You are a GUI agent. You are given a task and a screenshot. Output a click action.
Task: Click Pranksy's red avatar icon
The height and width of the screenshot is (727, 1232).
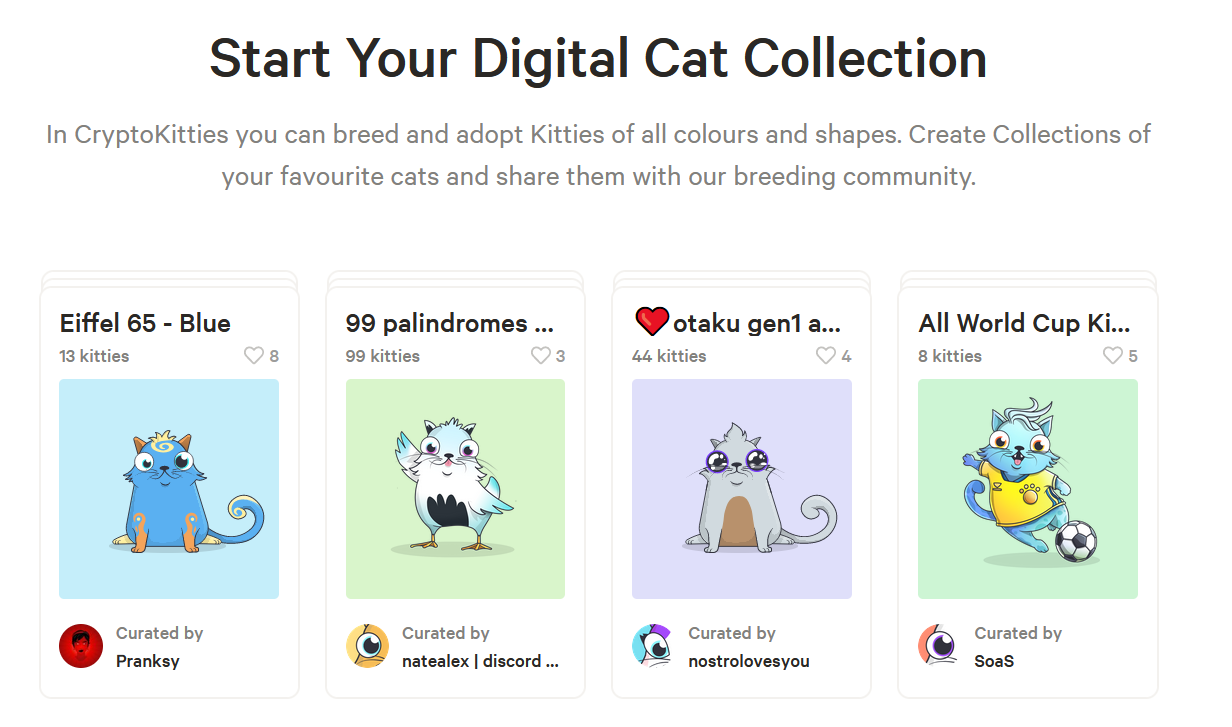81,646
